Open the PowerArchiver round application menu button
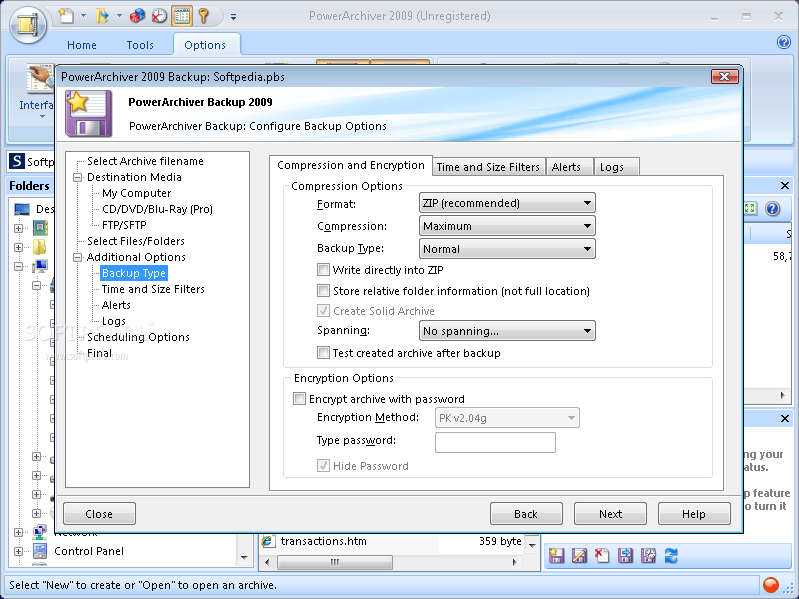 tap(29, 23)
